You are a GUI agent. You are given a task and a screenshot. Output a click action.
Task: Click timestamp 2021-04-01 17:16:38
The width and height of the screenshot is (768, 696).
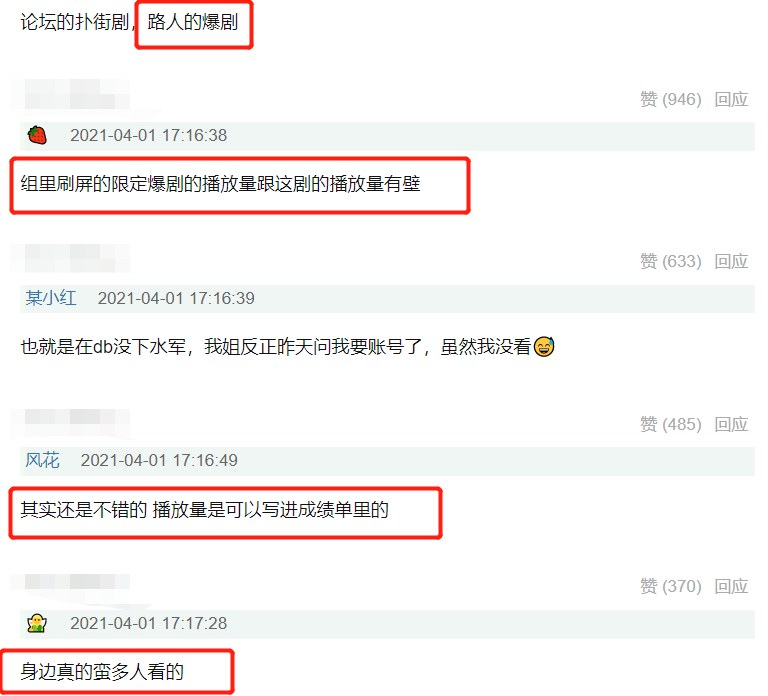point(148,135)
